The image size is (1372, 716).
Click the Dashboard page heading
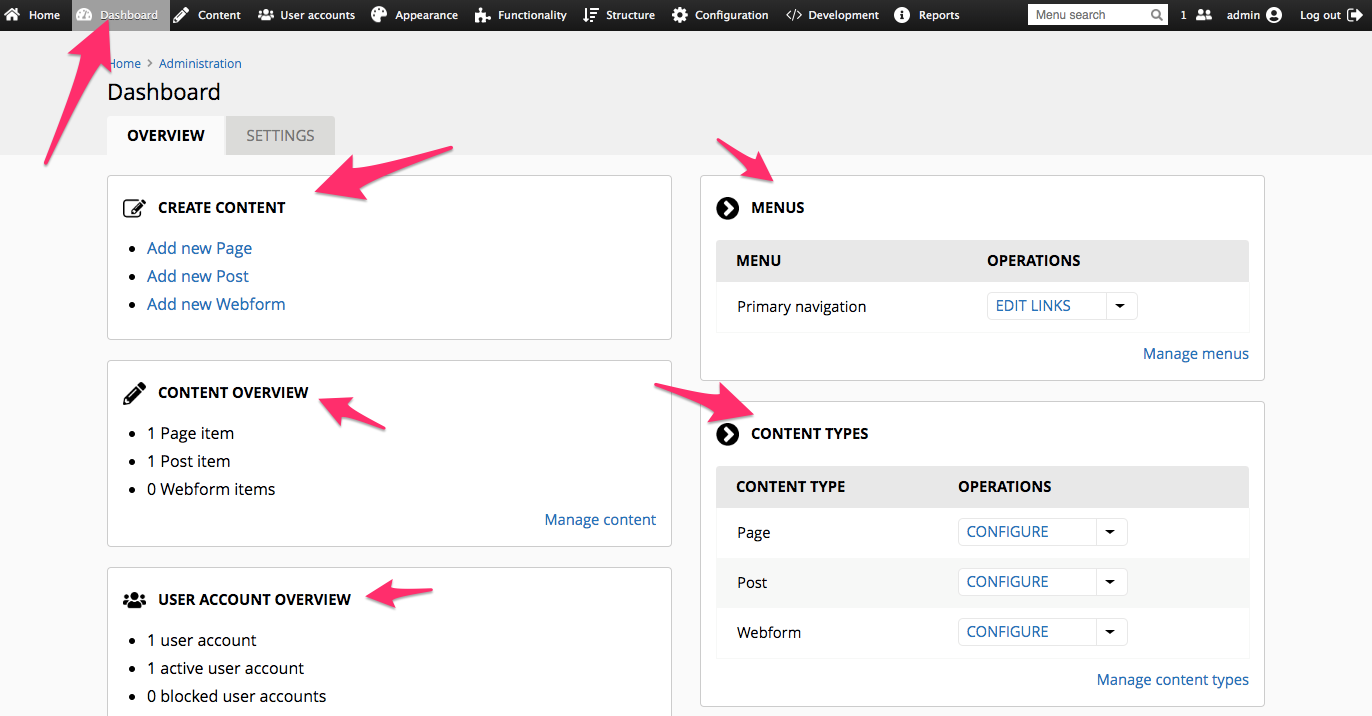point(164,92)
